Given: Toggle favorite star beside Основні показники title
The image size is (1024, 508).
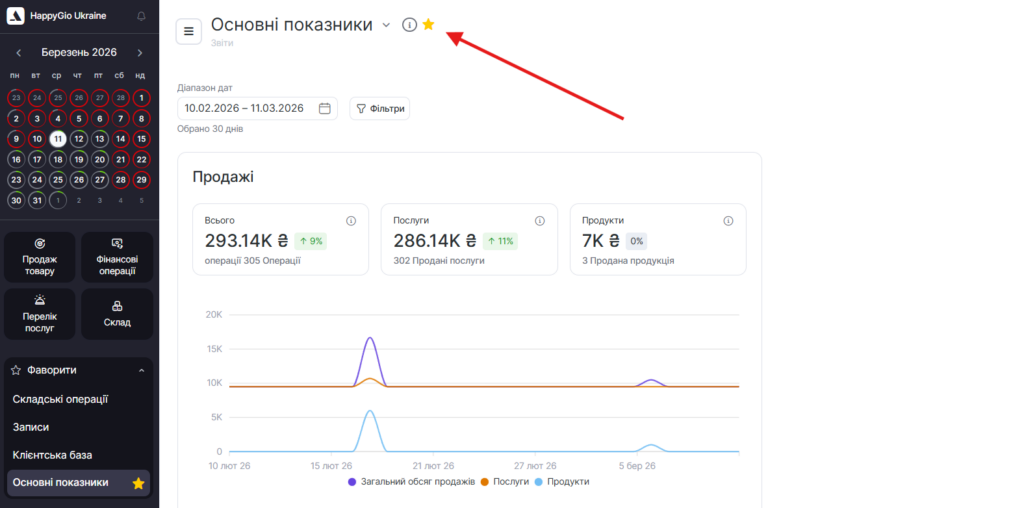Looking at the screenshot, I should pyautogui.click(x=428, y=25).
